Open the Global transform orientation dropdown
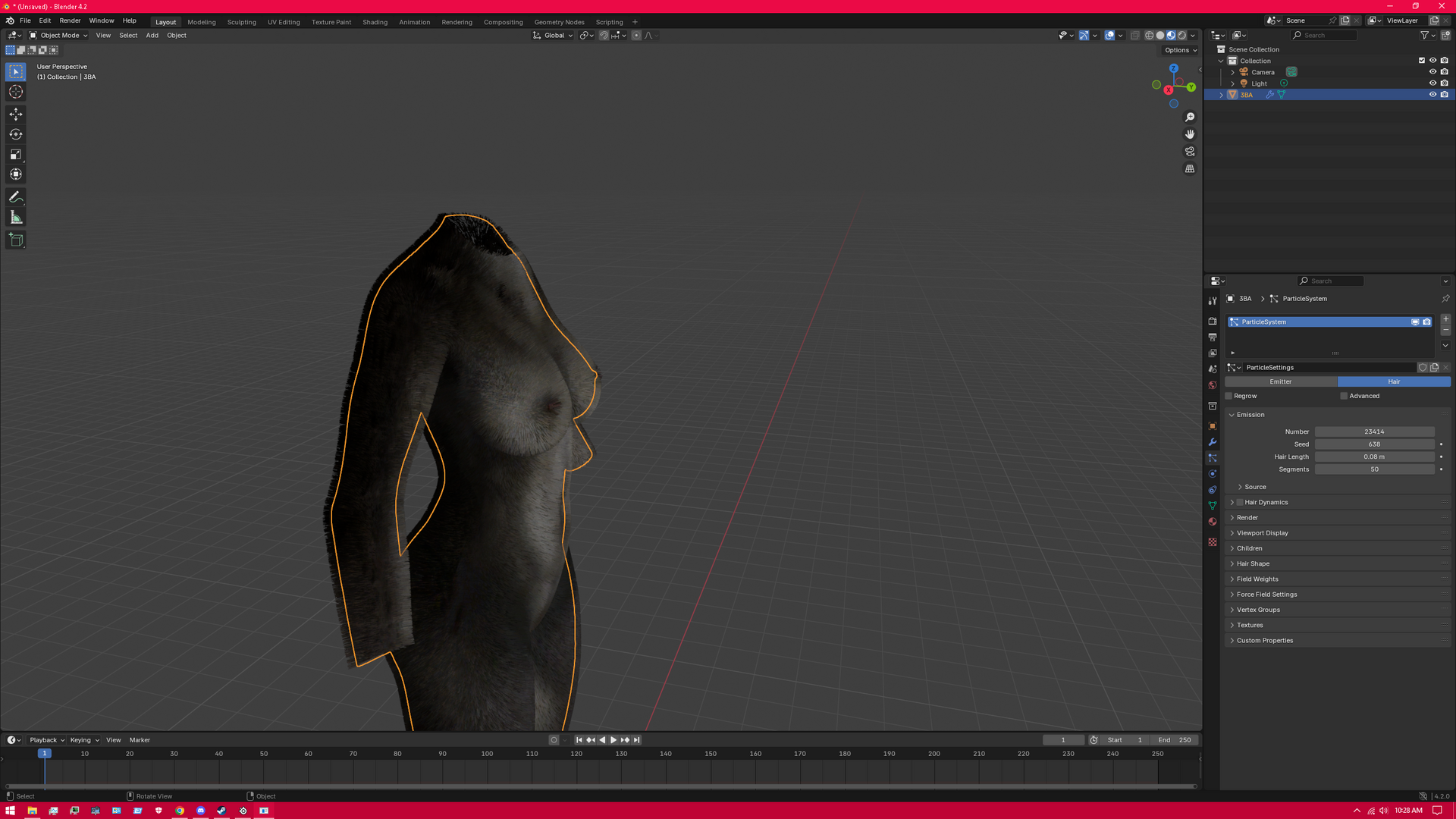Screen dimensions: 1456x819 tap(553, 36)
